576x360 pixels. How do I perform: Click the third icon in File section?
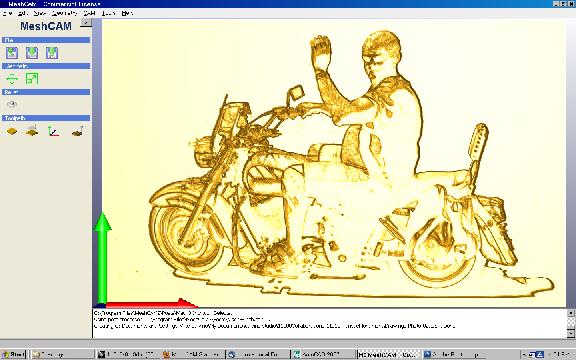(x=52, y=53)
